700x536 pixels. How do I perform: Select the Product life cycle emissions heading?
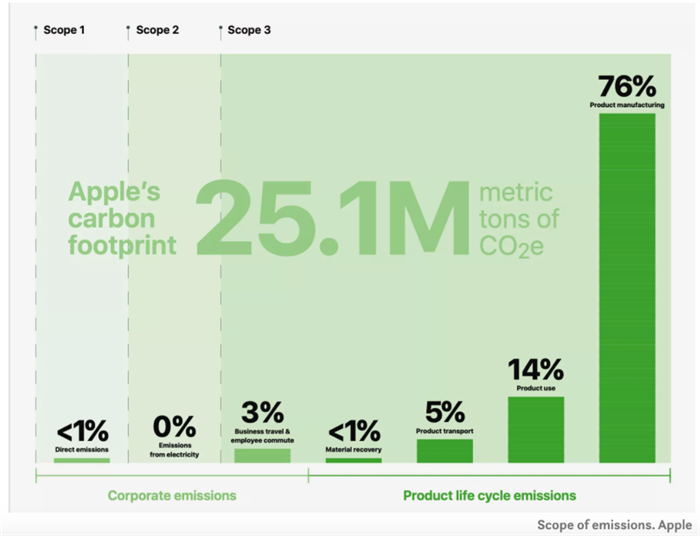[x=489, y=495]
